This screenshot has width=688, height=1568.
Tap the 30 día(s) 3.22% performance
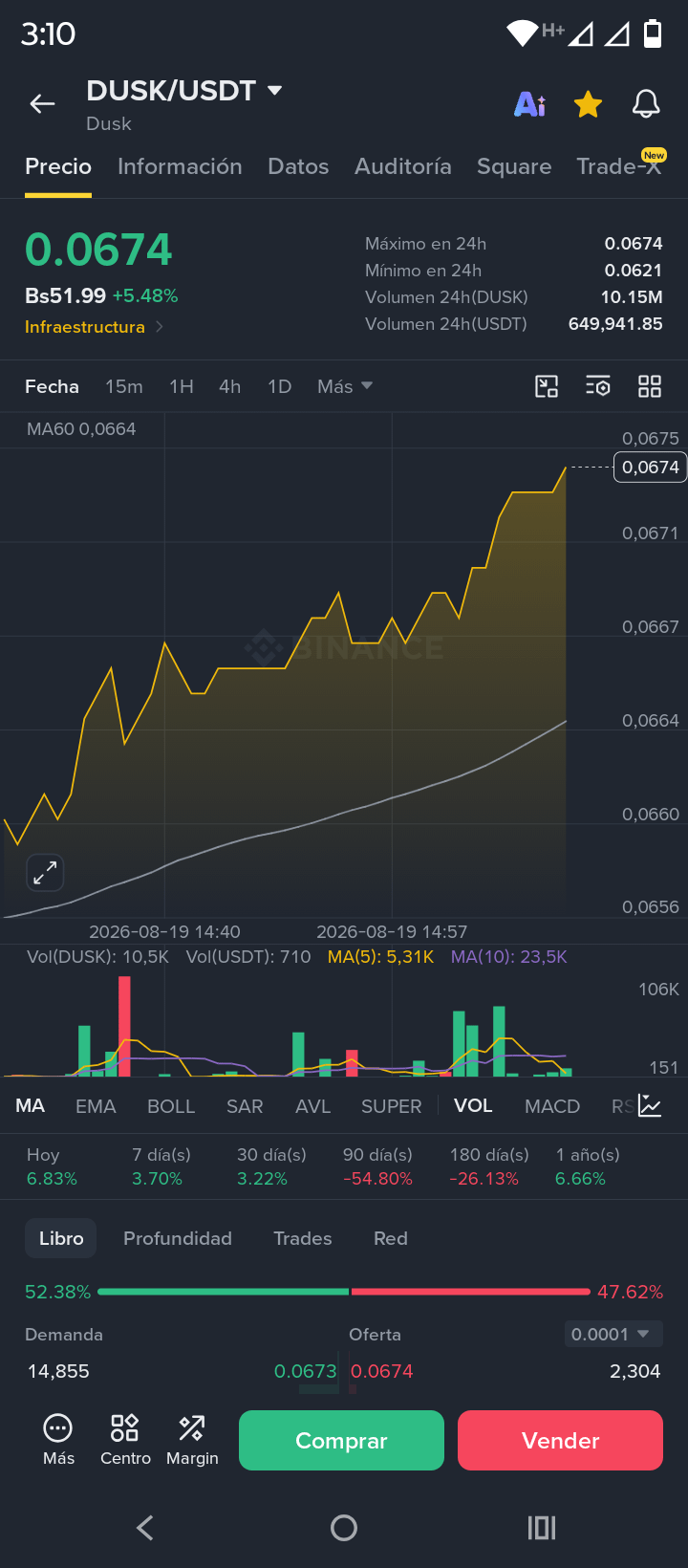point(271,1166)
